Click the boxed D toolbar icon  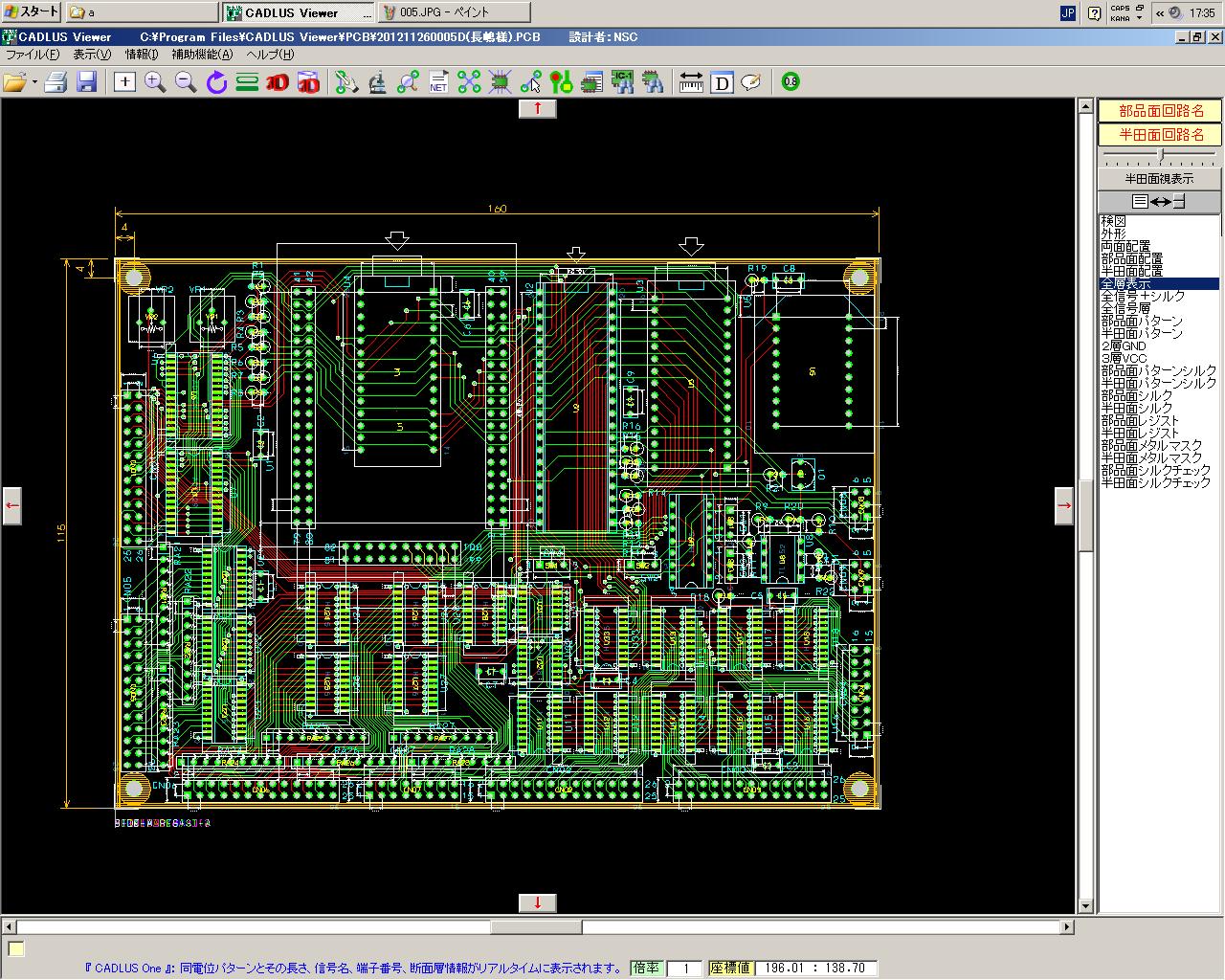[723, 82]
